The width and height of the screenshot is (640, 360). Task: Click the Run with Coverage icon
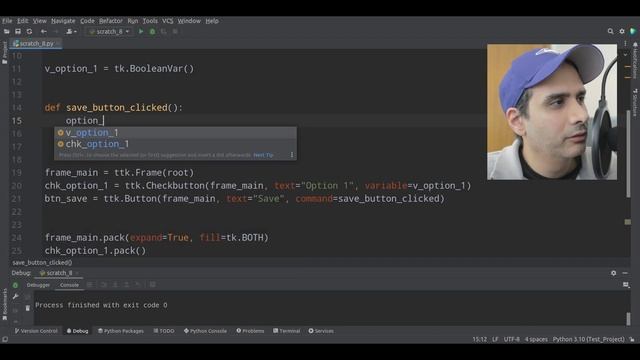pyautogui.click(x=164, y=31)
